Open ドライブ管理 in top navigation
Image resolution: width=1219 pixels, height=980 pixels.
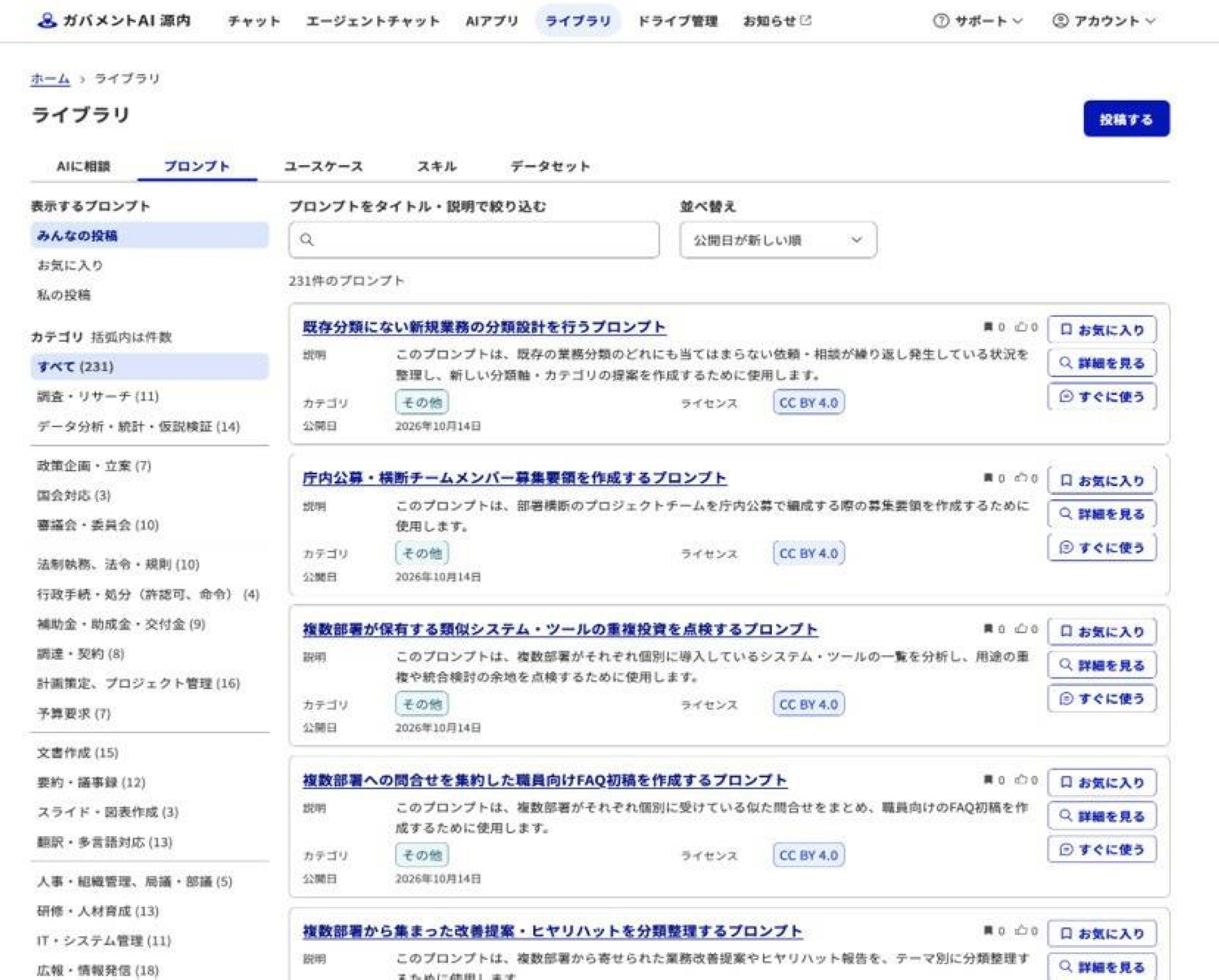tap(677, 21)
